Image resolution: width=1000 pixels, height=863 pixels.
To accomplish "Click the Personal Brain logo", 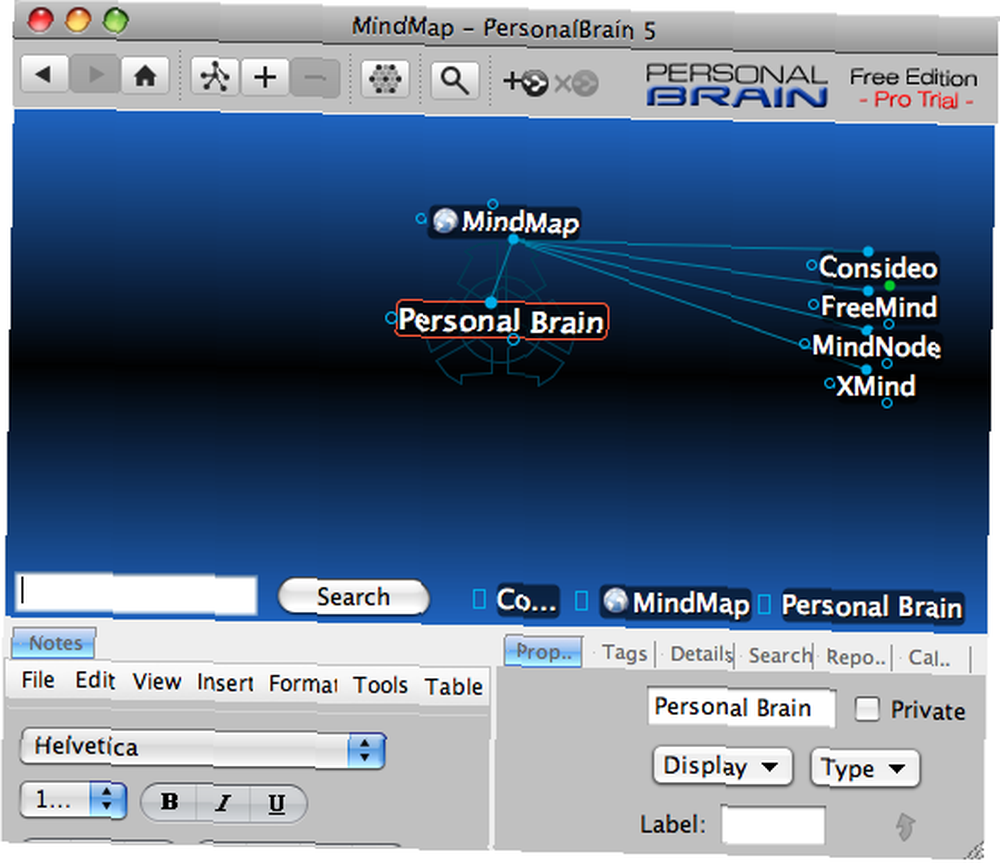I will click(737, 85).
